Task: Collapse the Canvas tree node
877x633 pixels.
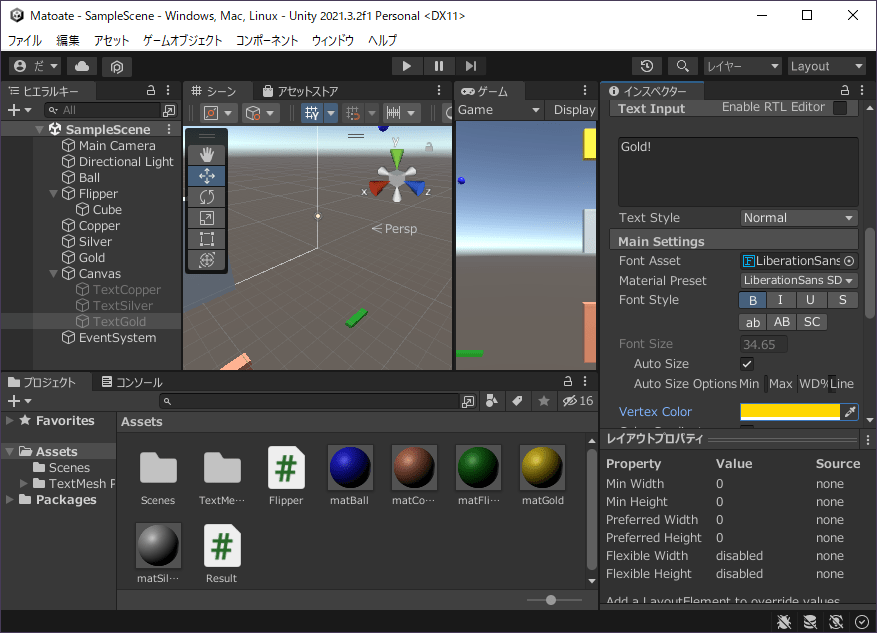Action: tap(54, 274)
